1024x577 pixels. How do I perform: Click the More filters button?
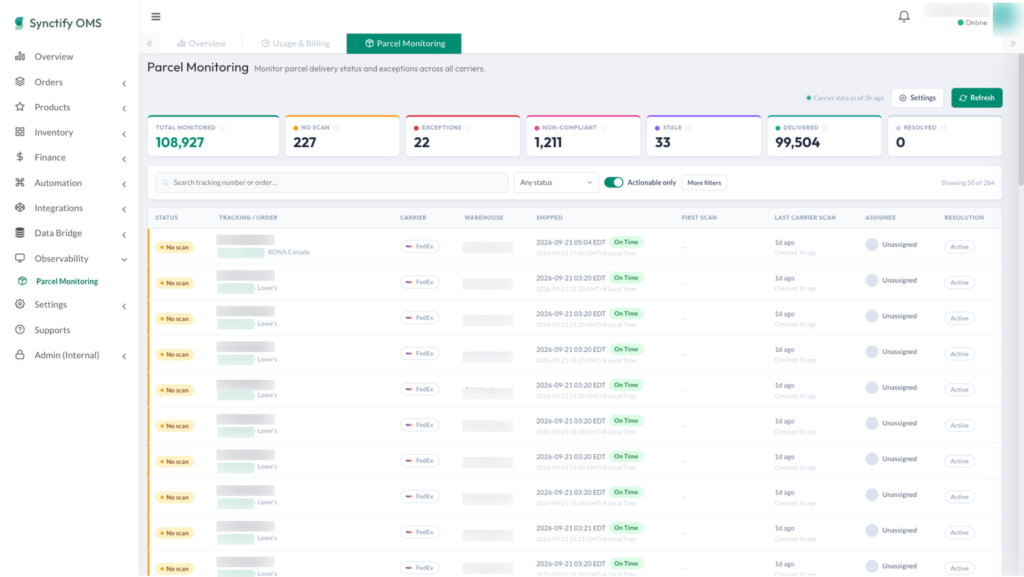point(704,183)
